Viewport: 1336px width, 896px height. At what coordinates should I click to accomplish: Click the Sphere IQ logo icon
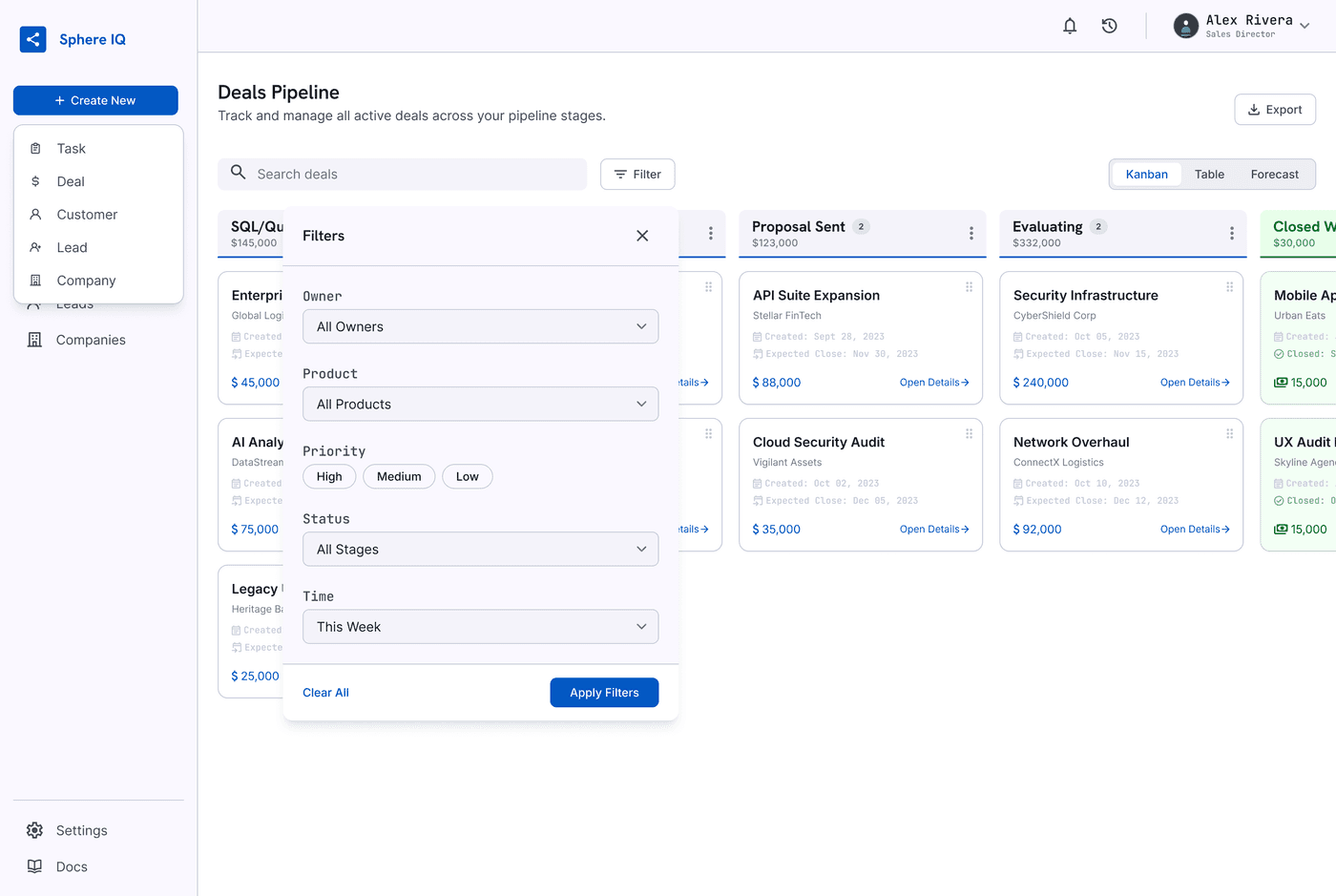[33, 39]
